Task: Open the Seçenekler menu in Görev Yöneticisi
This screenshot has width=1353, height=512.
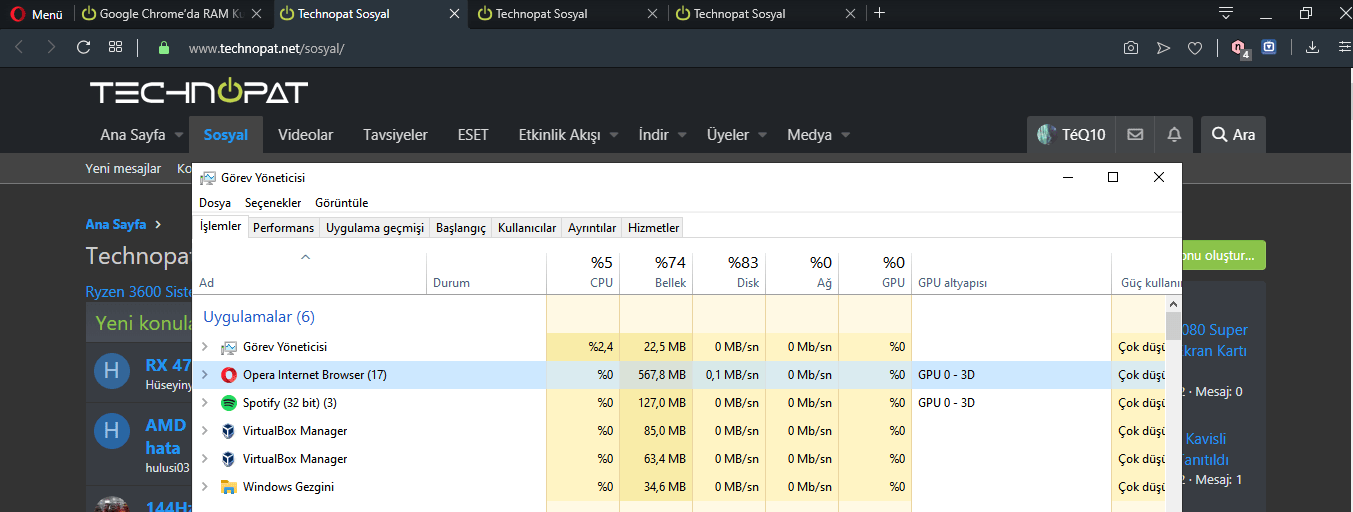Action: point(273,203)
